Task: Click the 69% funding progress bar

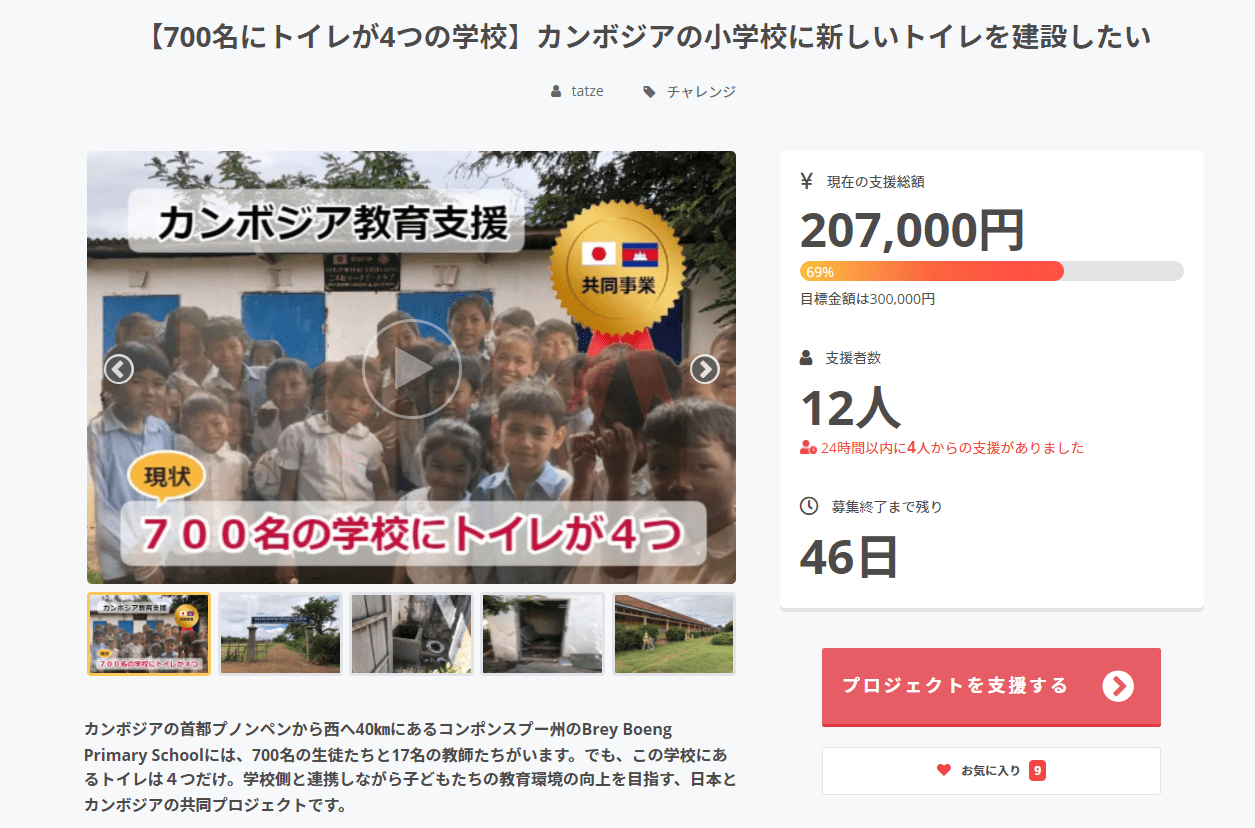Action: click(991, 271)
